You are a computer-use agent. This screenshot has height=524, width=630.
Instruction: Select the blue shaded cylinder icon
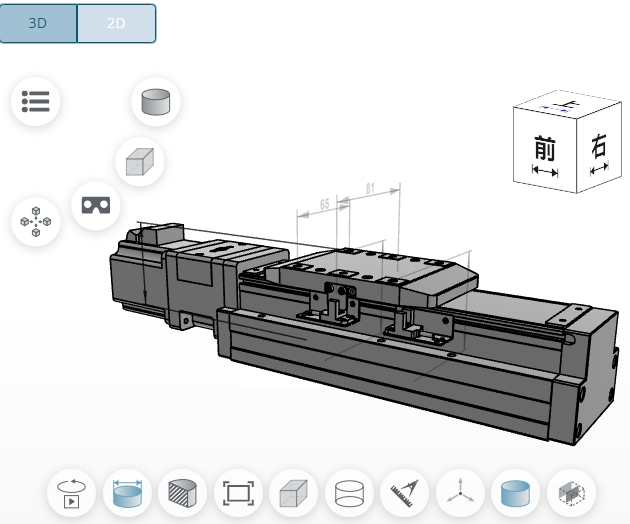tap(516, 493)
